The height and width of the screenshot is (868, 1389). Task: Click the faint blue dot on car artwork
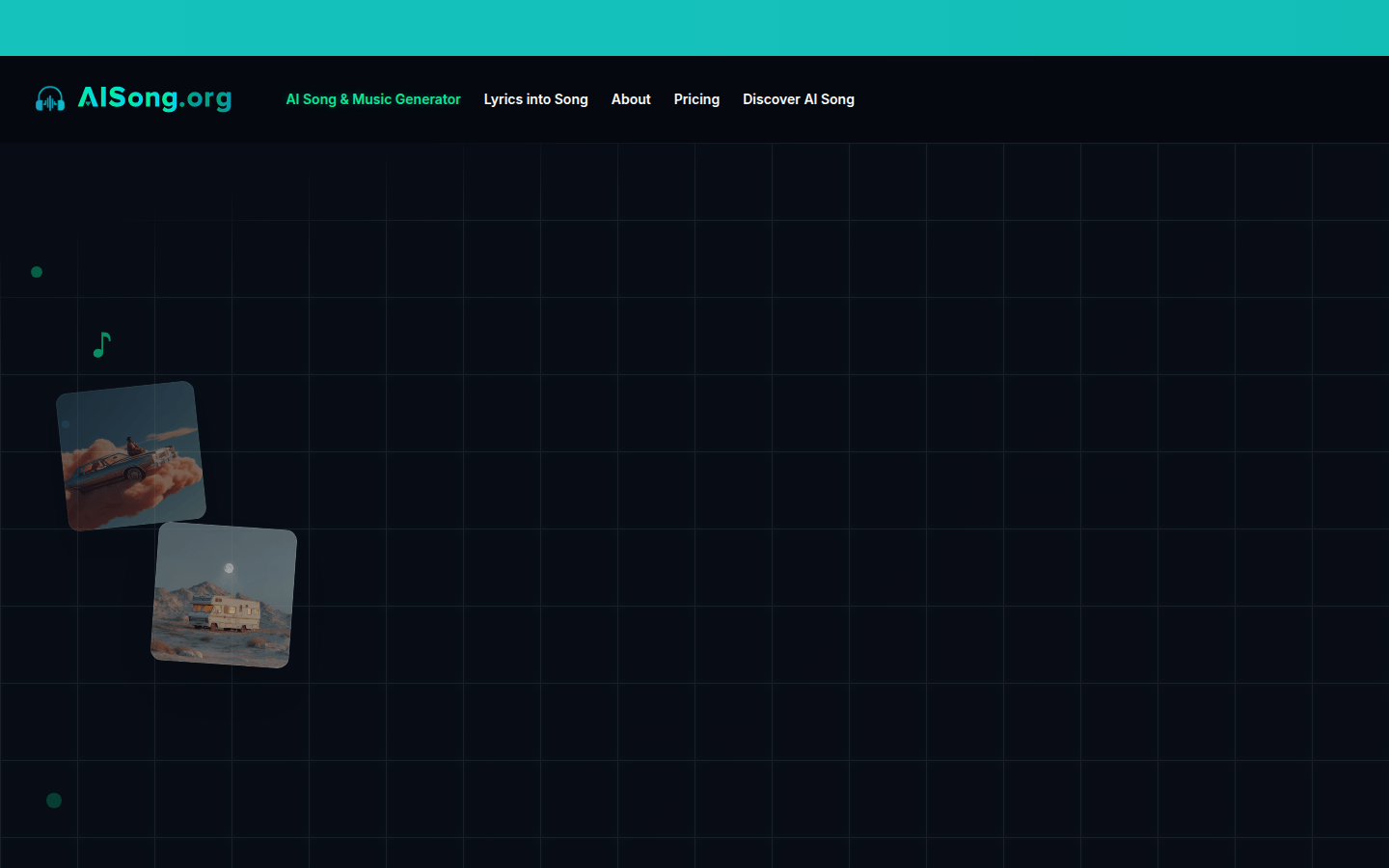(x=66, y=424)
